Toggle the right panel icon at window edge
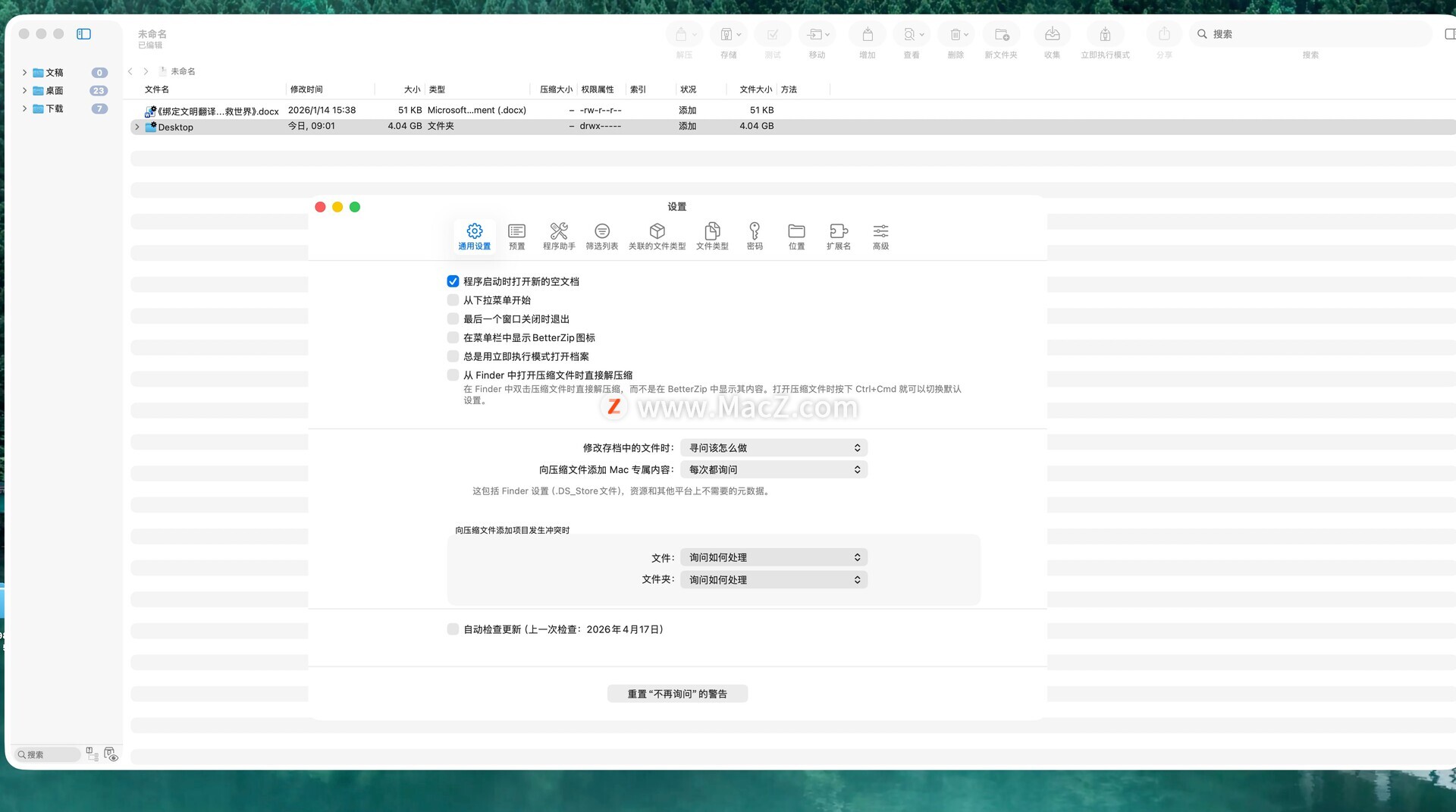Screen dimensions: 1456x812 [x=1450, y=34]
